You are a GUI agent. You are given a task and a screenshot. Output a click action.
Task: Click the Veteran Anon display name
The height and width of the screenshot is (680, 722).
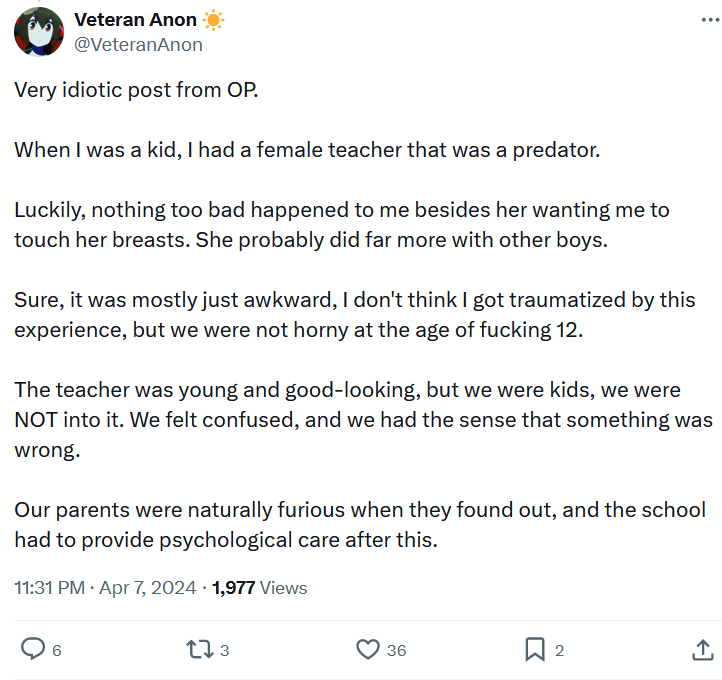tap(135, 20)
